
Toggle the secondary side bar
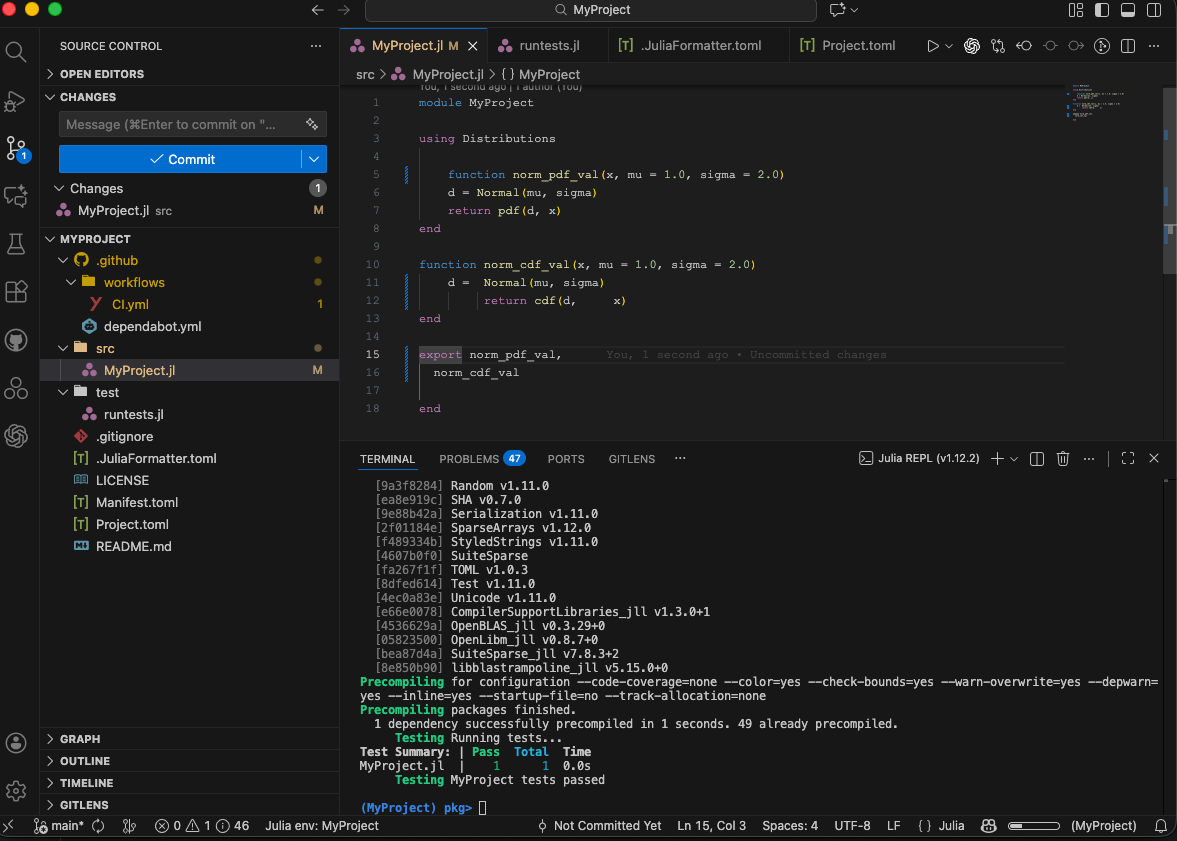pyautogui.click(x=1153, y=10)
